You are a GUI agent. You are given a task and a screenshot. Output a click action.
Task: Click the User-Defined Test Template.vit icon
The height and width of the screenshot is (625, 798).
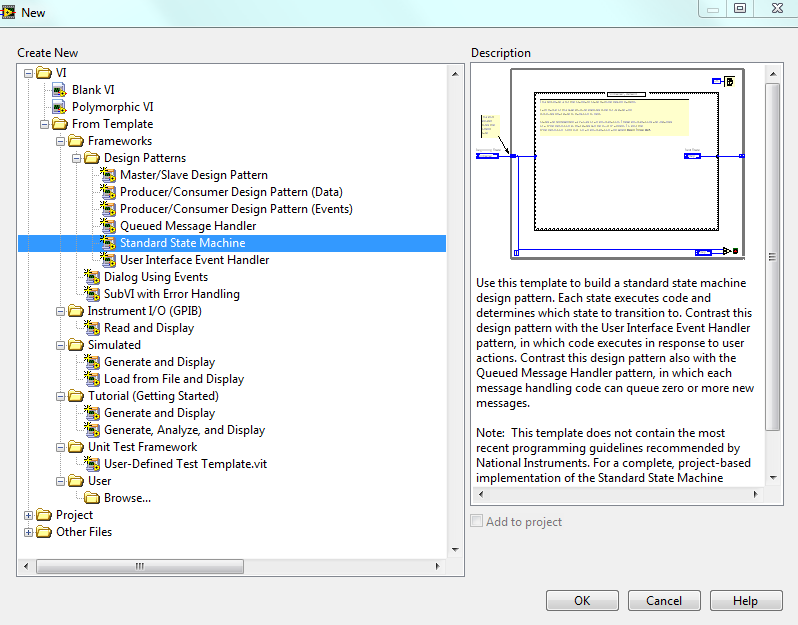(x=92, y=464)
